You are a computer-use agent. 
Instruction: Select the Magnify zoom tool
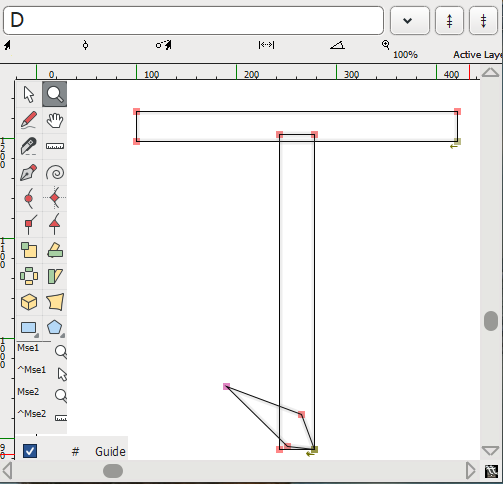click(55, 94)
